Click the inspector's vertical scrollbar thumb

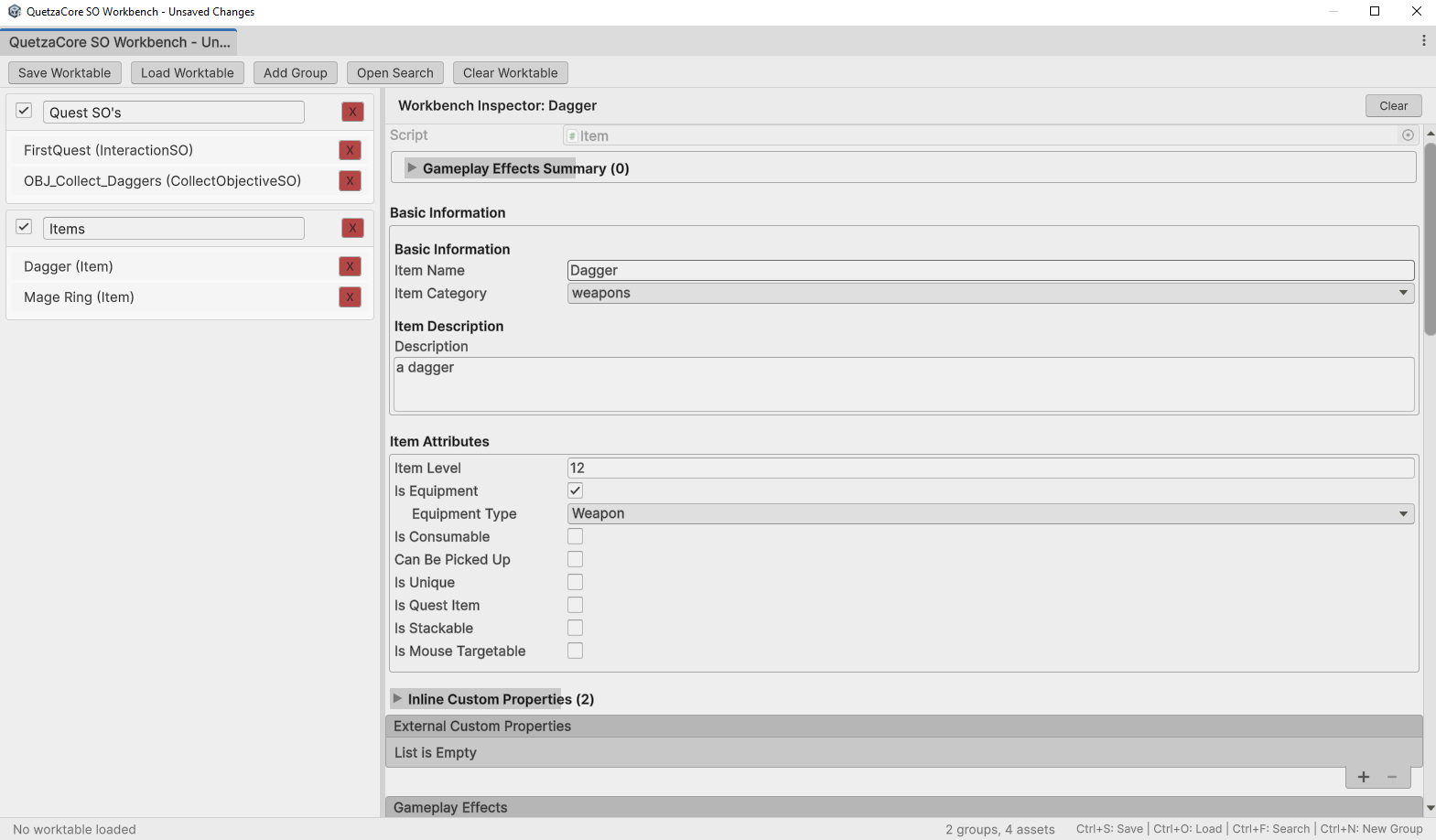tap(1430, 238)
